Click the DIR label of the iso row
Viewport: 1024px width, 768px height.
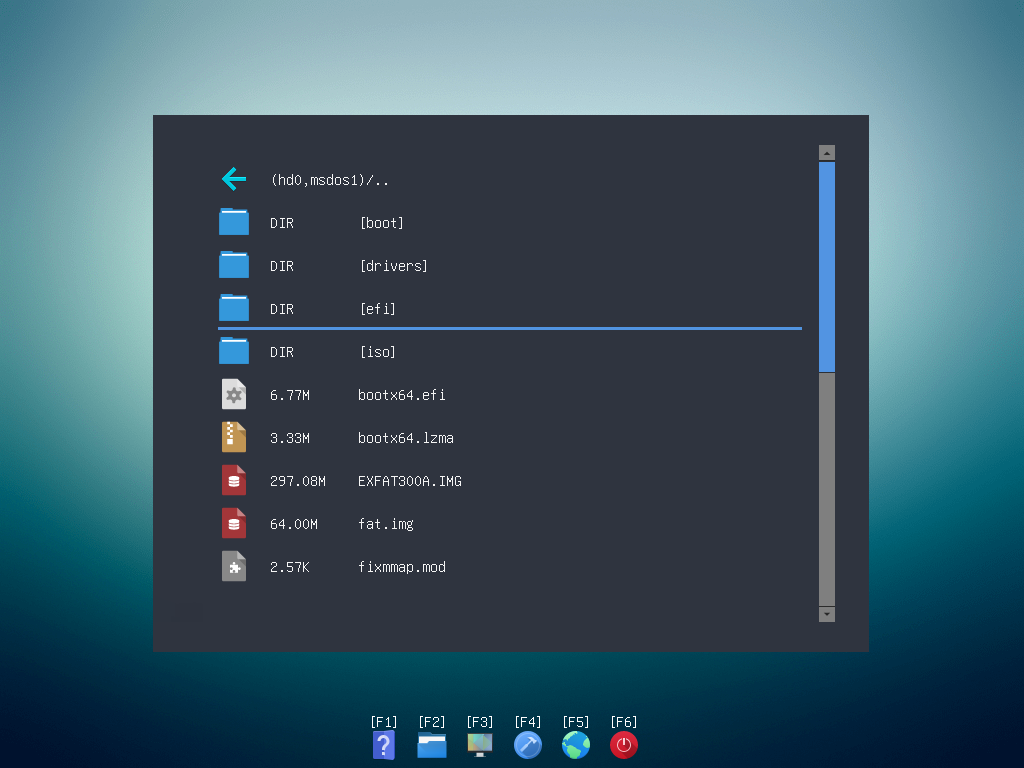point(282,353)
